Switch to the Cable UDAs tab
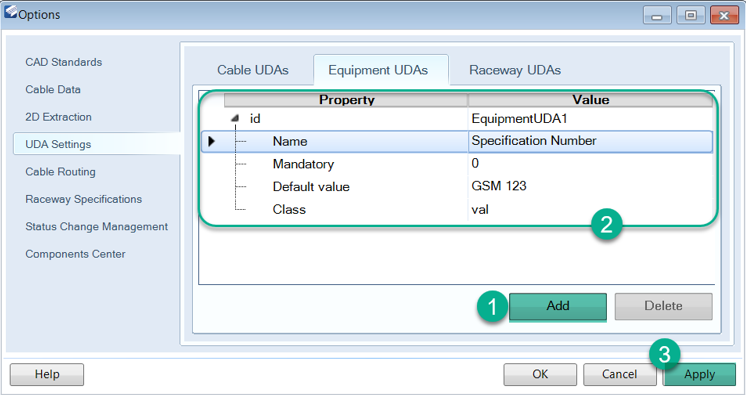746x395 pixels. 253,70
